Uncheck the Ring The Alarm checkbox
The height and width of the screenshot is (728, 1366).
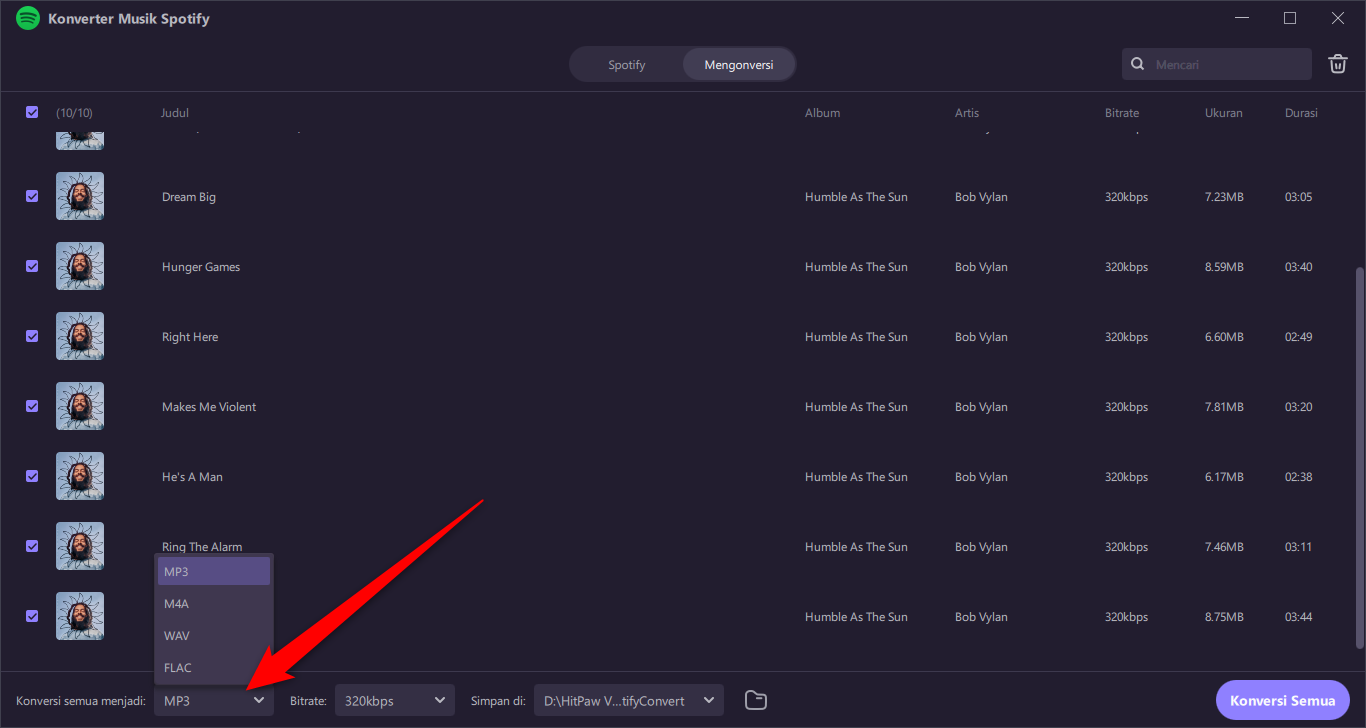pos(32,546)
